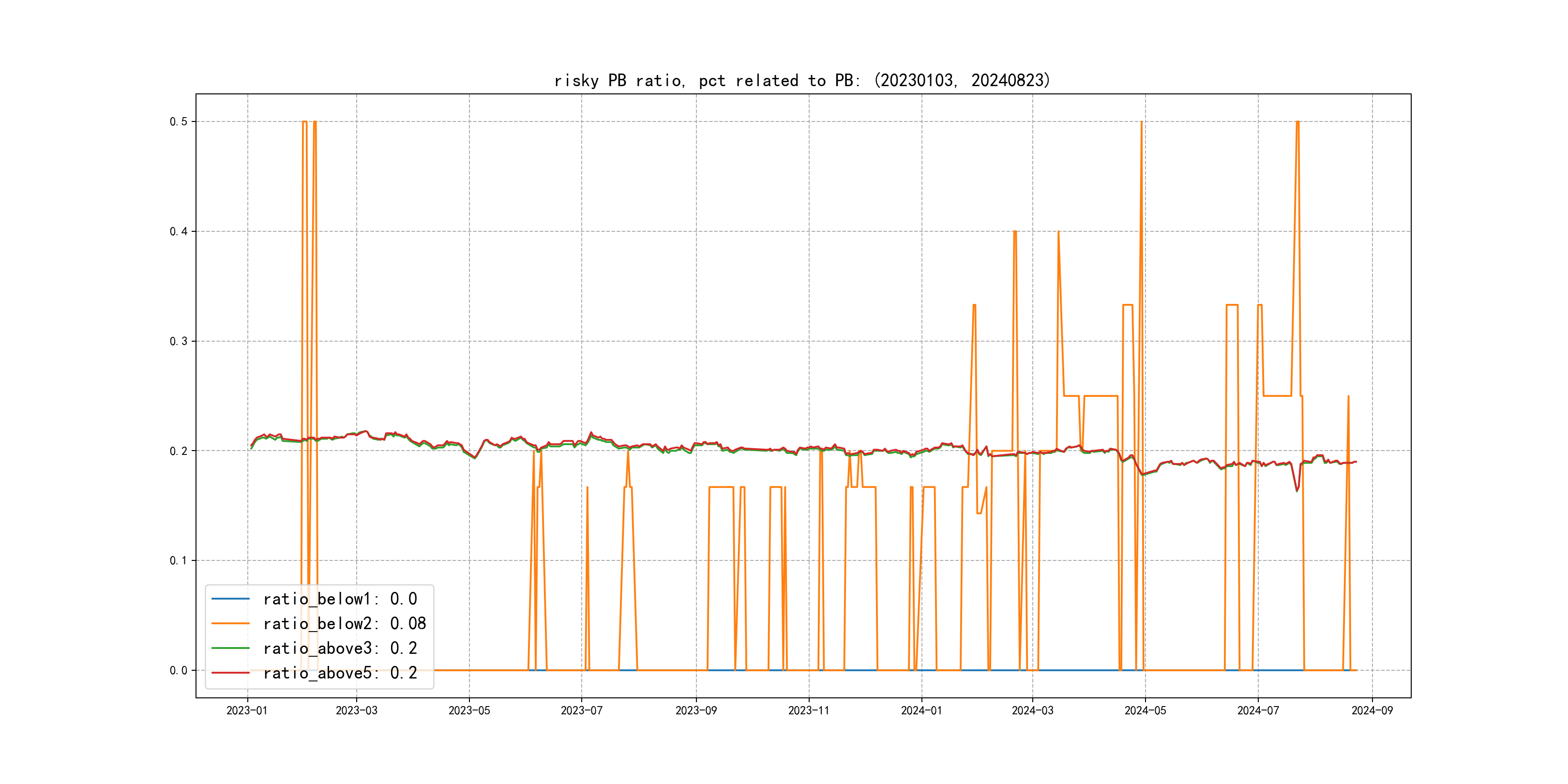Viewport: 1568px width, 784px height.
Task: Click the 2023-11 x-axis tick label
Action: pos(808,711)
